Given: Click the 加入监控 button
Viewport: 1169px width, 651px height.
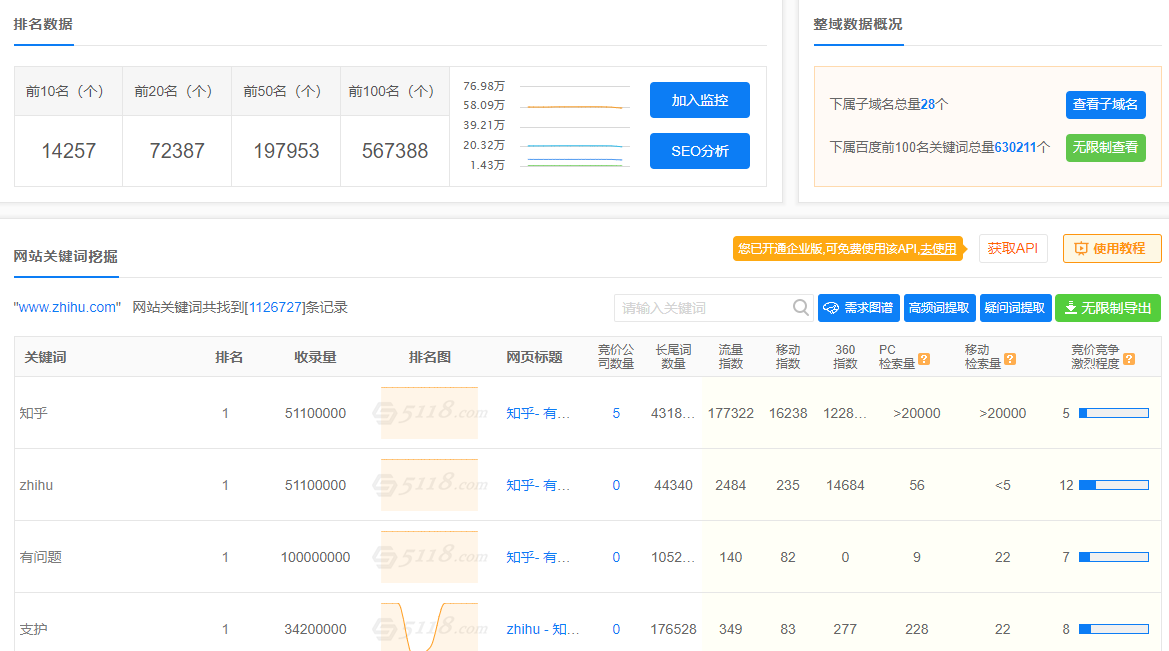Looking at the screenshot, I should (x=699, y=100).
